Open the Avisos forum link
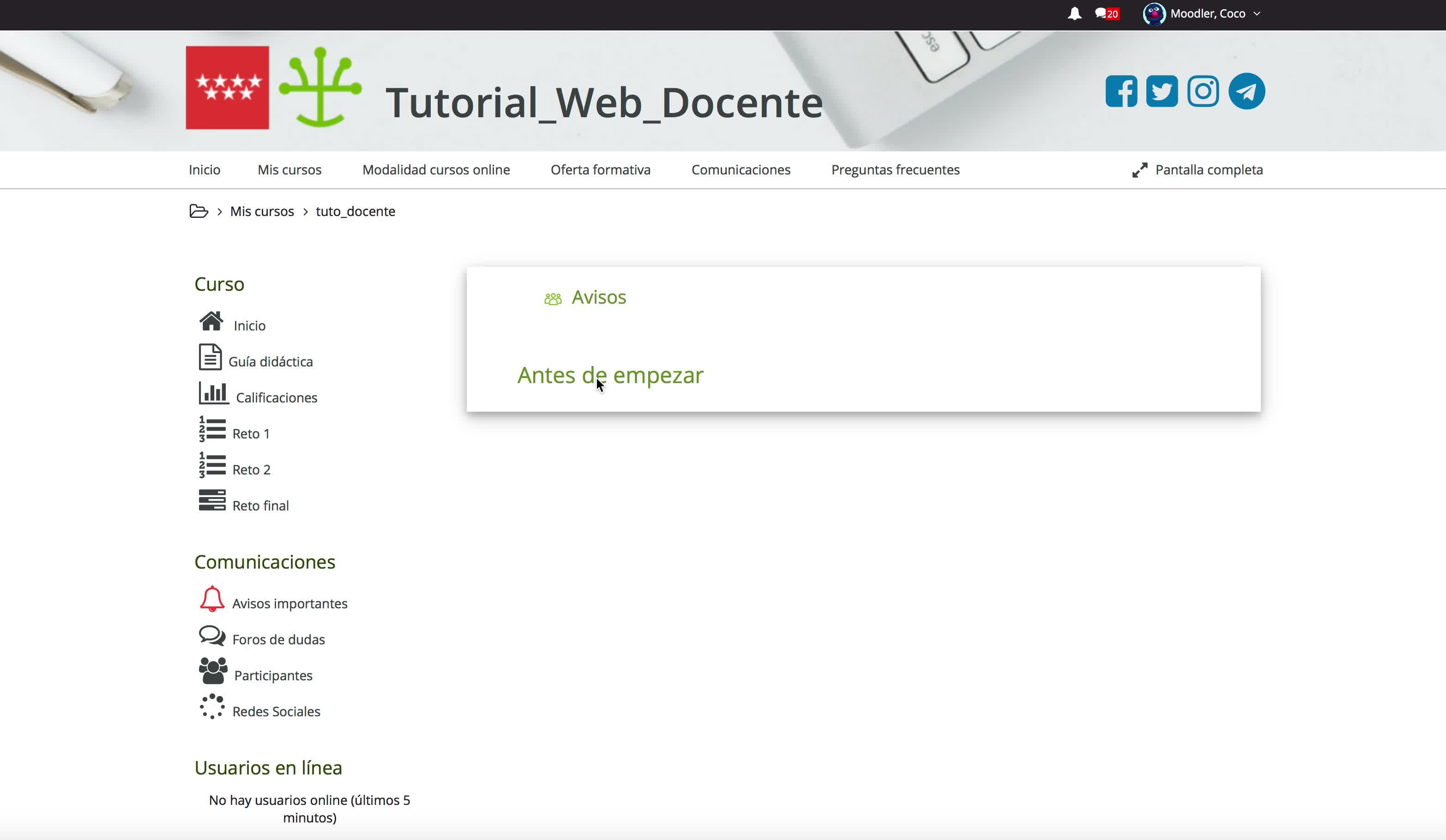 pyautogui.click(x=598, y=297)
